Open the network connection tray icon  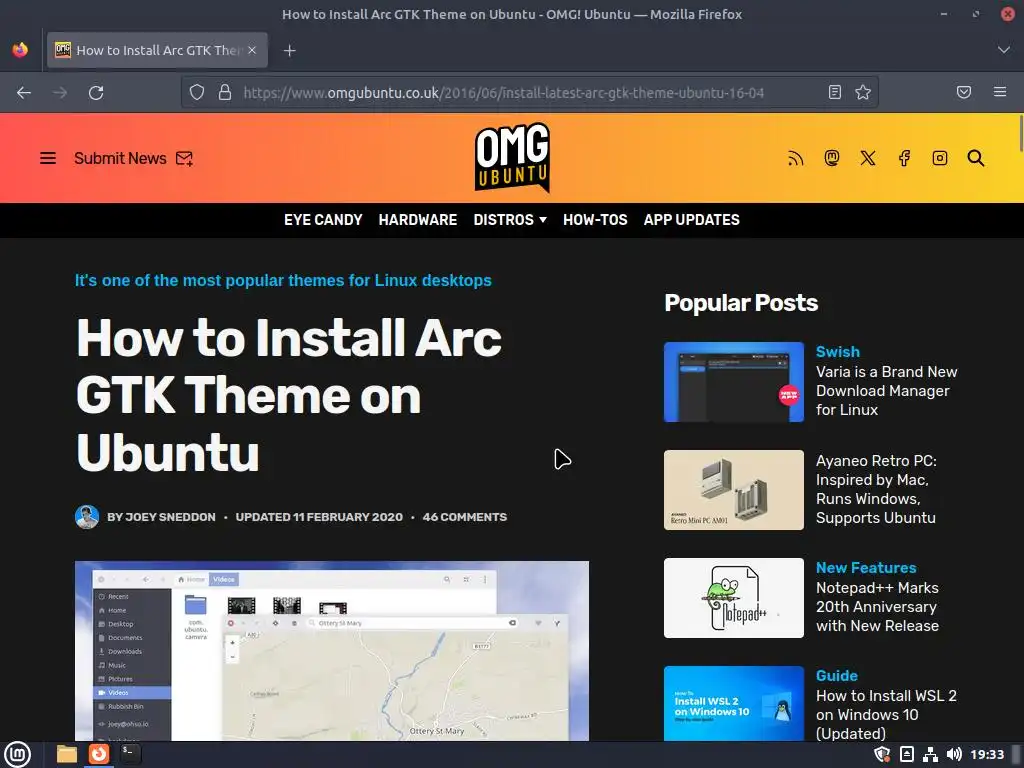pyautogui.click(x=930, y=754)
